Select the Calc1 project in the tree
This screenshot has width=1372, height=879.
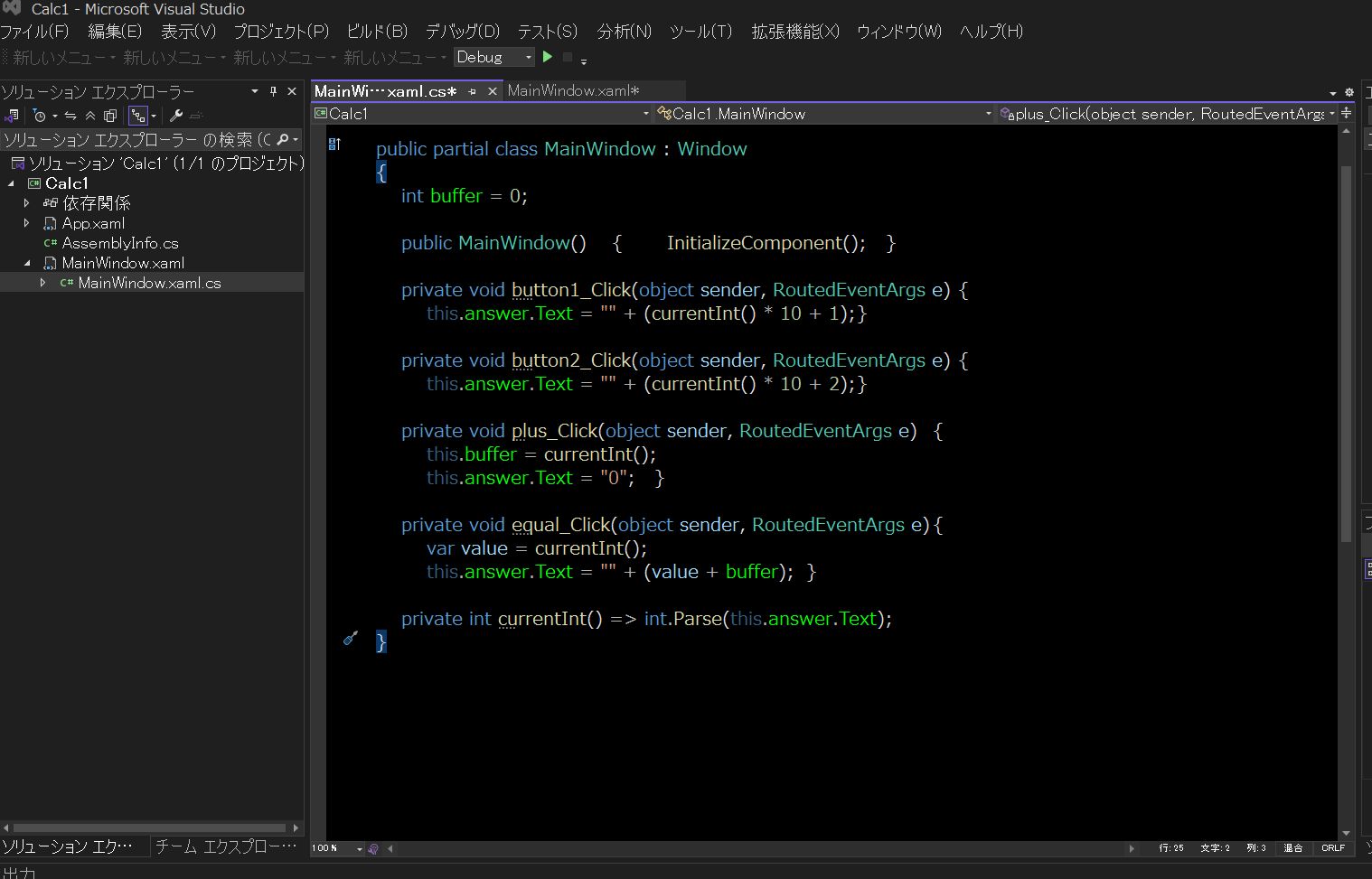[x=67, y=183]
